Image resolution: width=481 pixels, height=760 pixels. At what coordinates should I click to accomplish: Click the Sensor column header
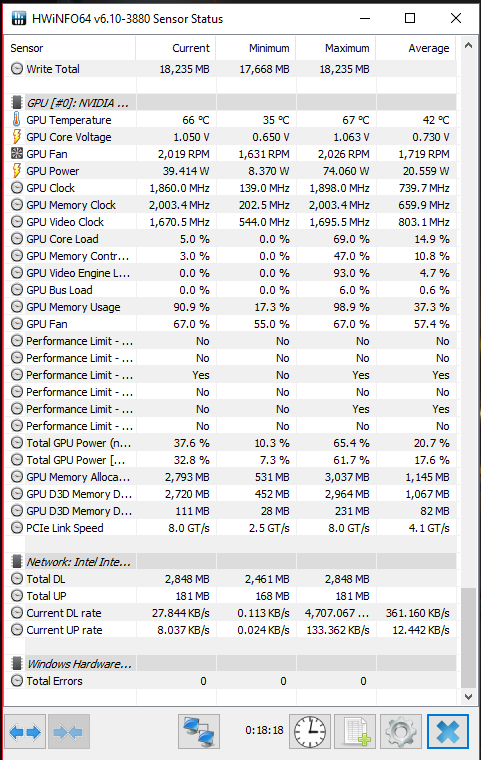click(72, 48)
